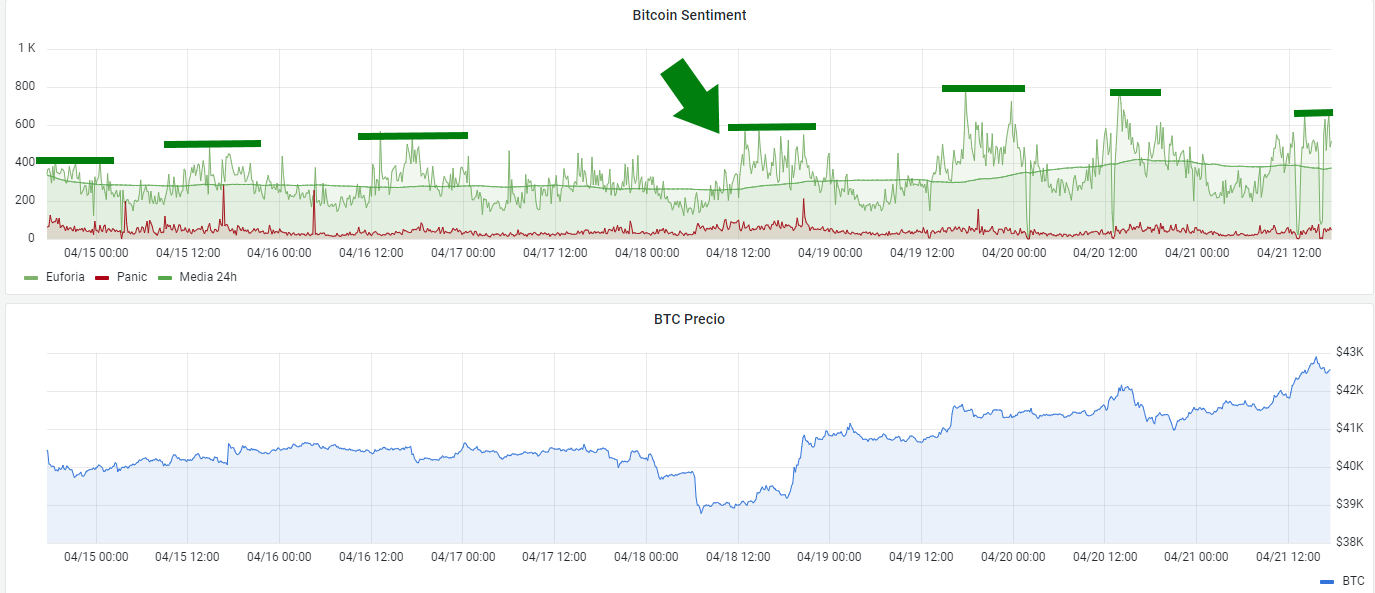Click the $39K label on price axis
The image size is (1375, 593).
point(1349,504)
